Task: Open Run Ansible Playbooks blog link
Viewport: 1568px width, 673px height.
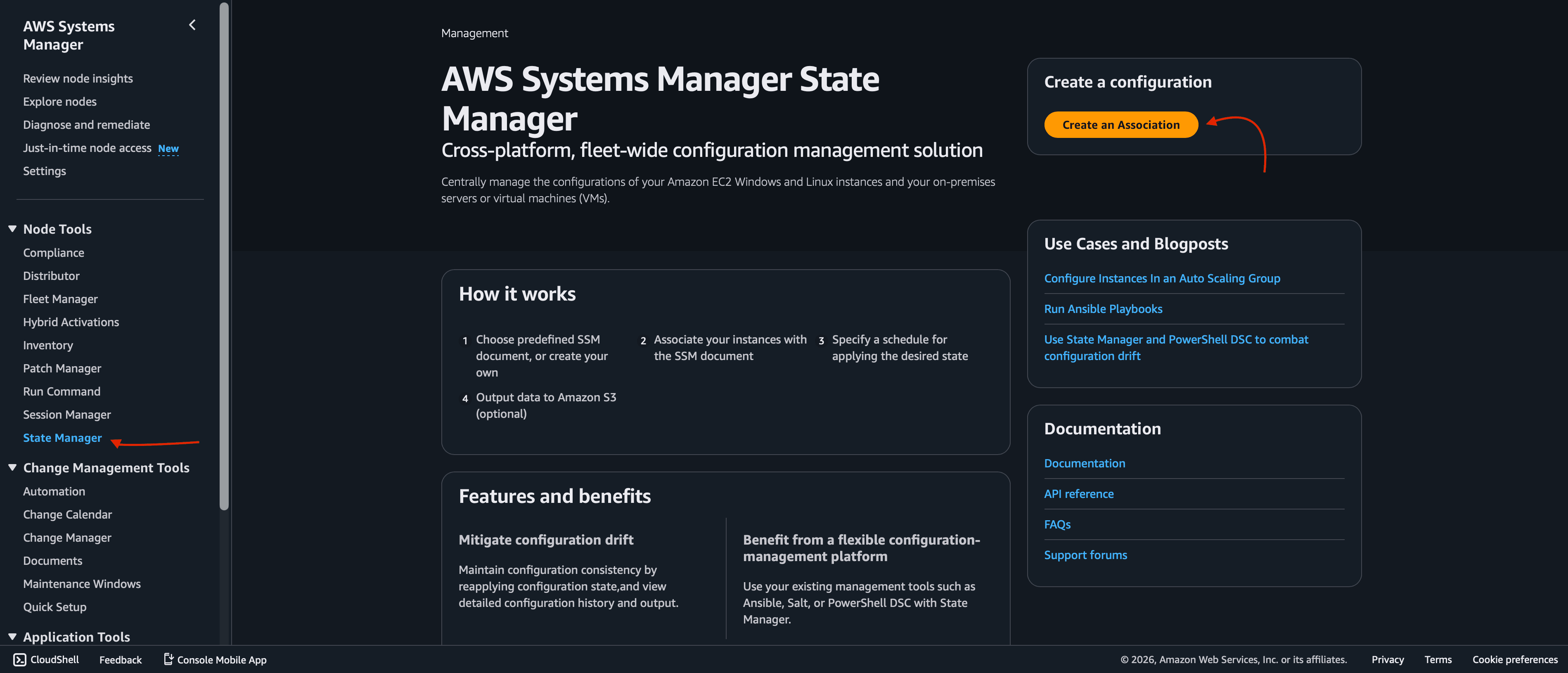Action: (x=1103, y=308)
